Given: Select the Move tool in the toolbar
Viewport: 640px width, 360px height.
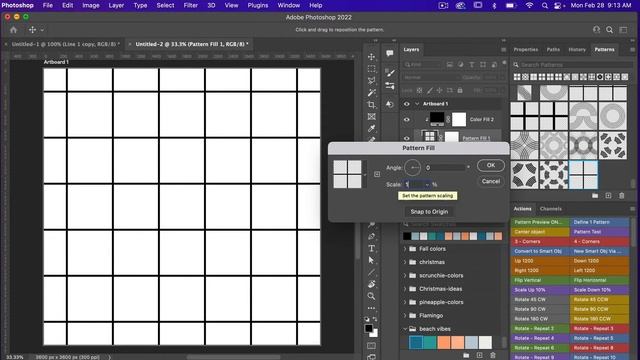Looking at the screenshot, I should 371,57.
